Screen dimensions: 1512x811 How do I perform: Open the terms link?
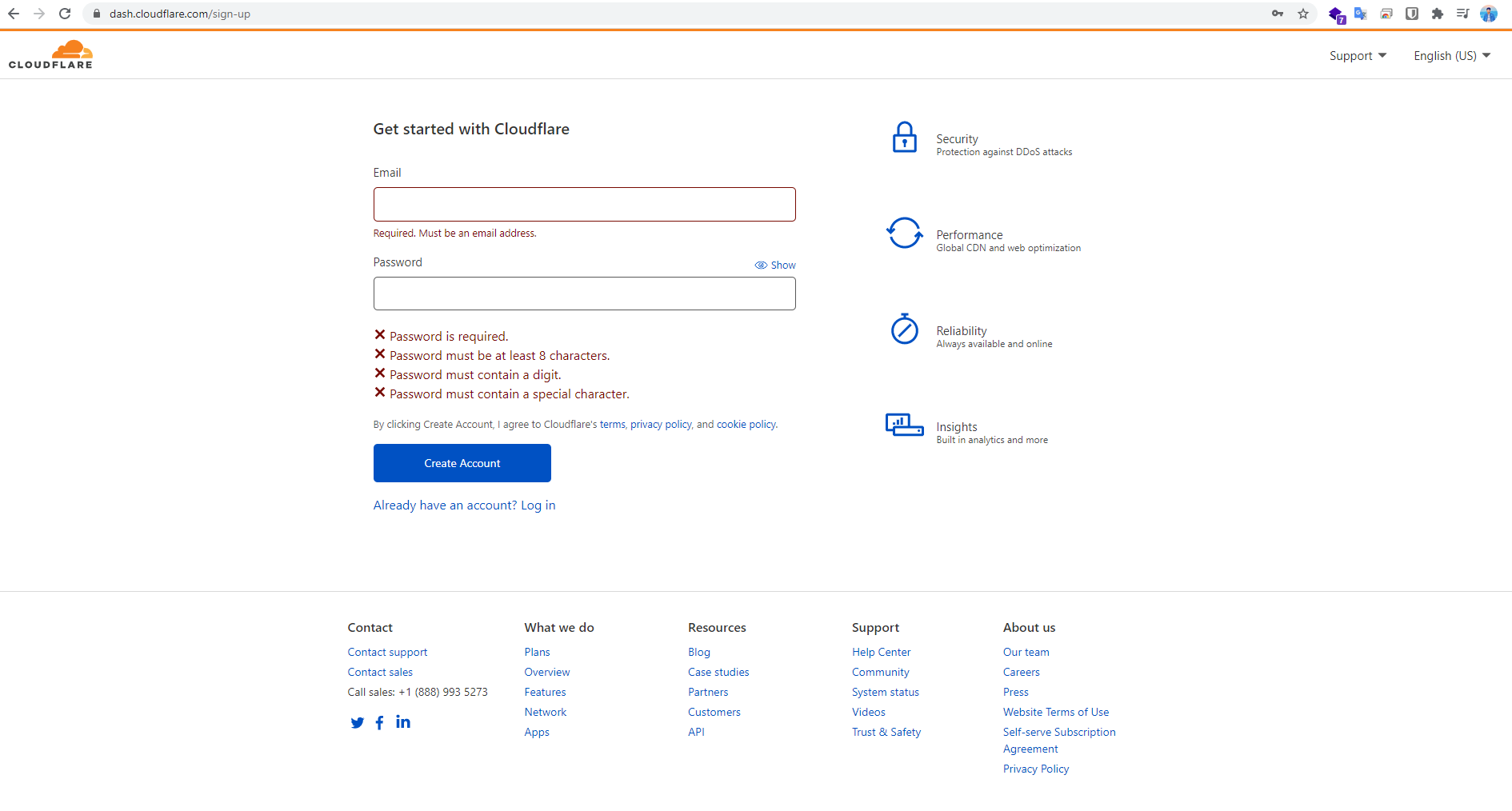tap(613, 425)
